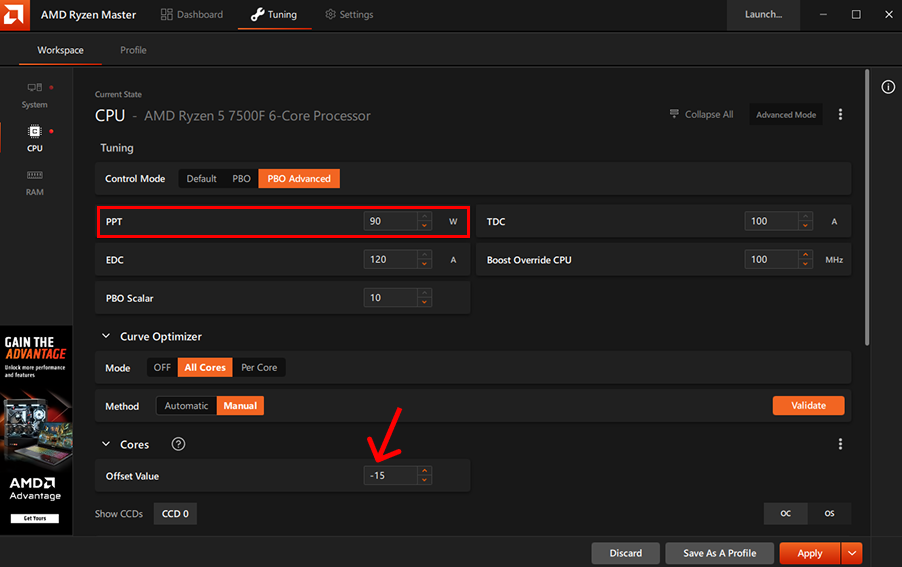Open the Apply button dropdown arrow
This screenshot has height=567, width=902.
(852, 553)
